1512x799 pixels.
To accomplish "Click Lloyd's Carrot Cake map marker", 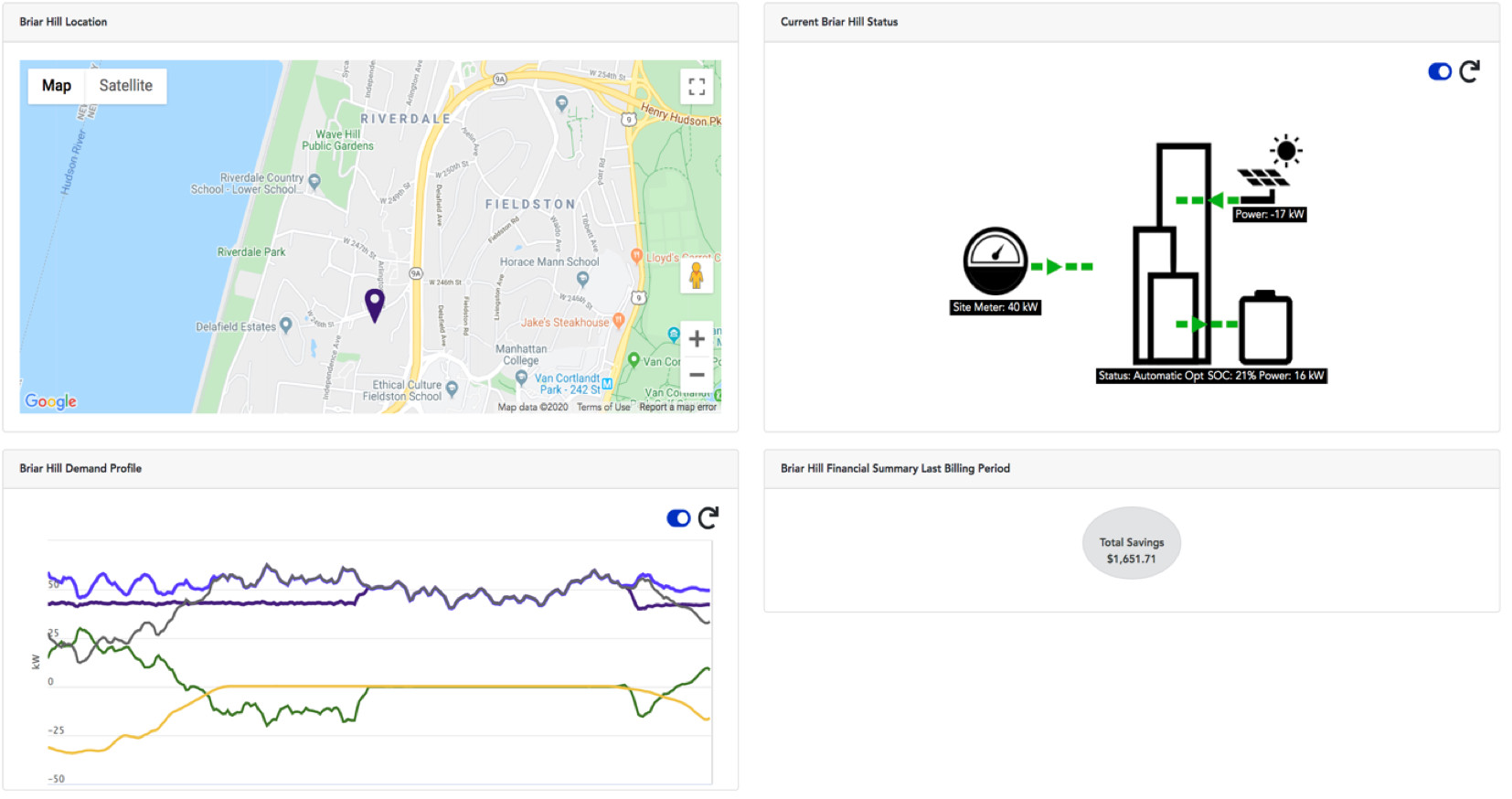I will click(x=637, y=256).
